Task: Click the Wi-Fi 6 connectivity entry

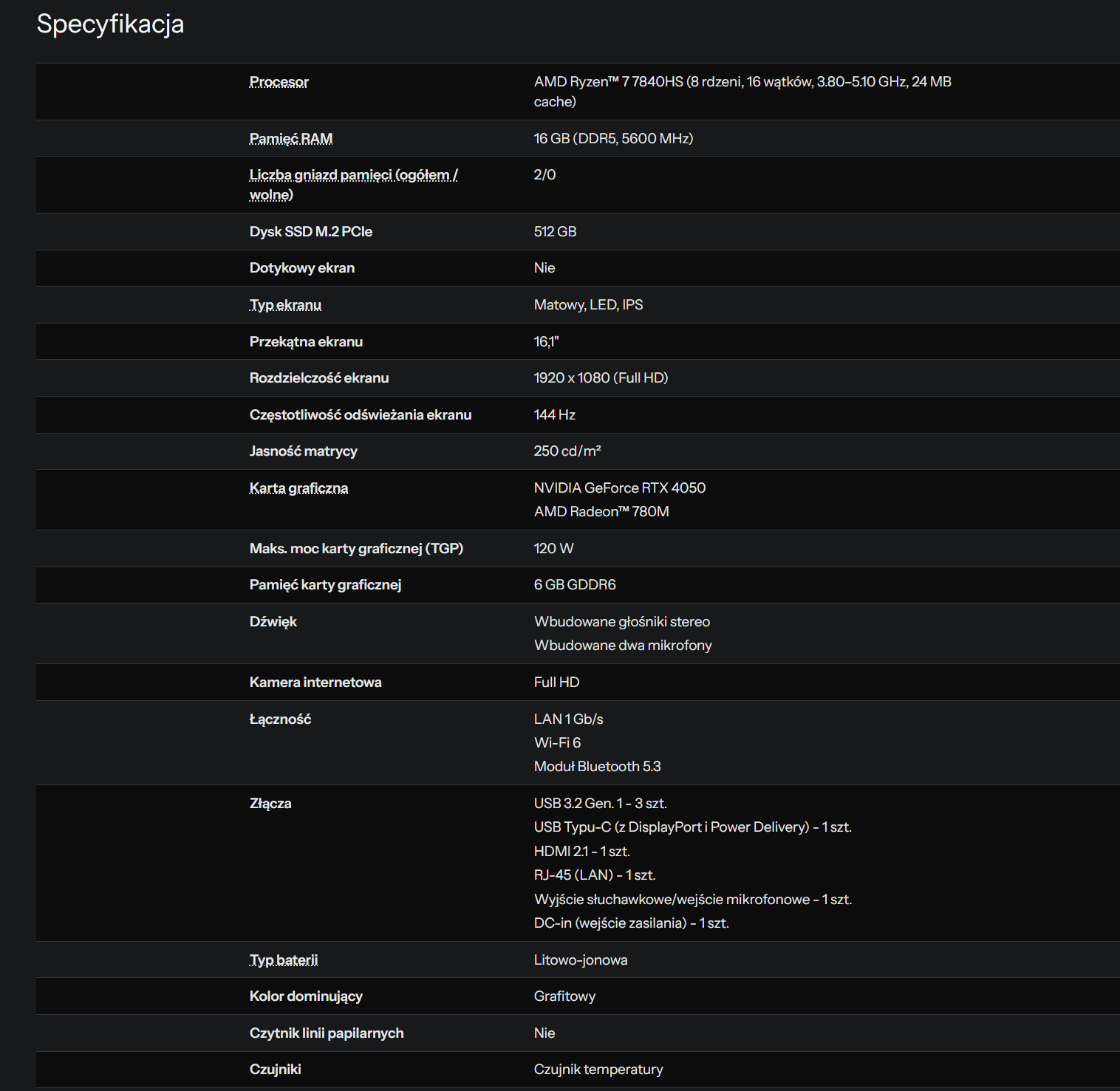Action: click(x=557, y=743)
